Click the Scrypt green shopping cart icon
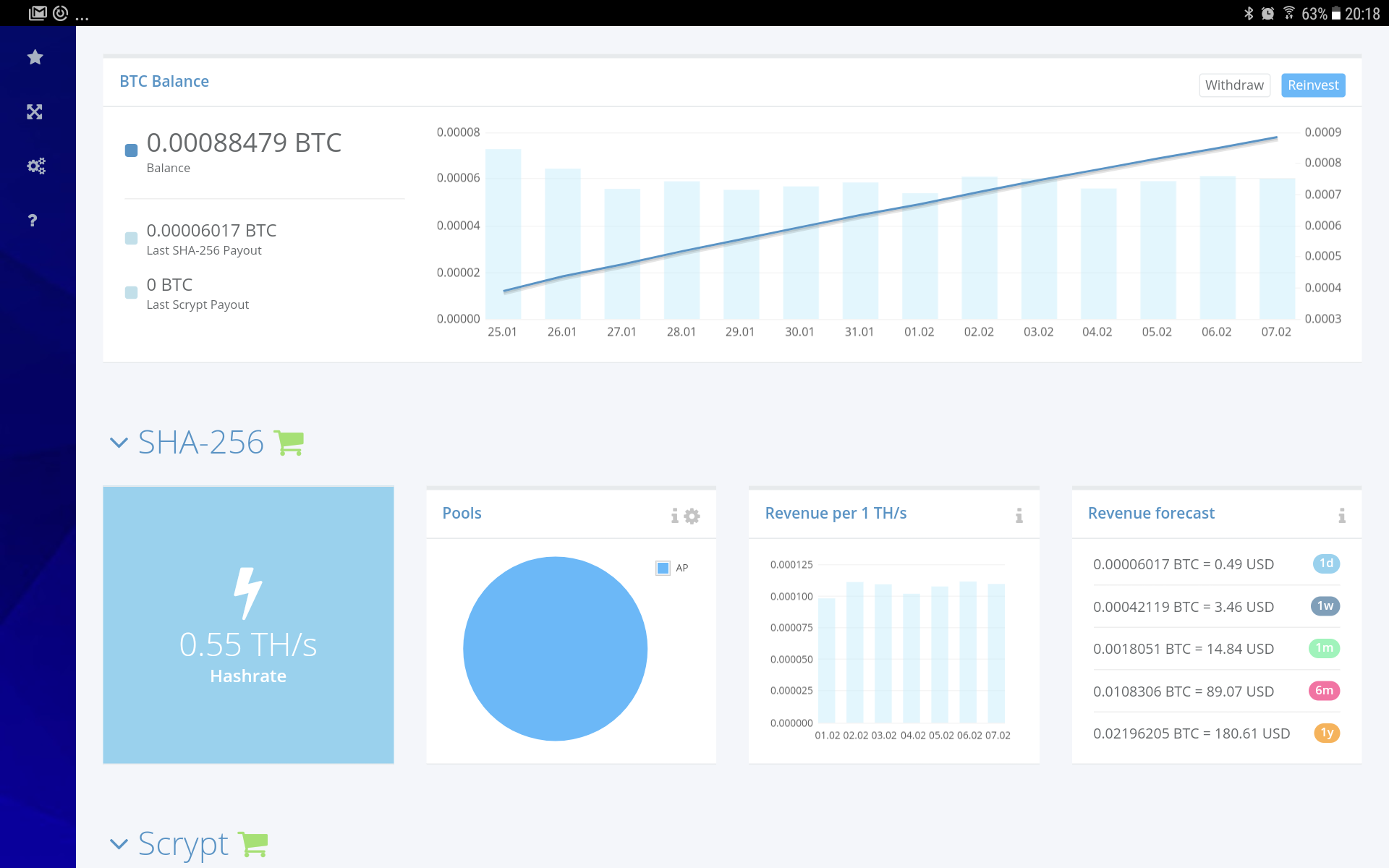The image size is (1389, 868). click(253, 844)
